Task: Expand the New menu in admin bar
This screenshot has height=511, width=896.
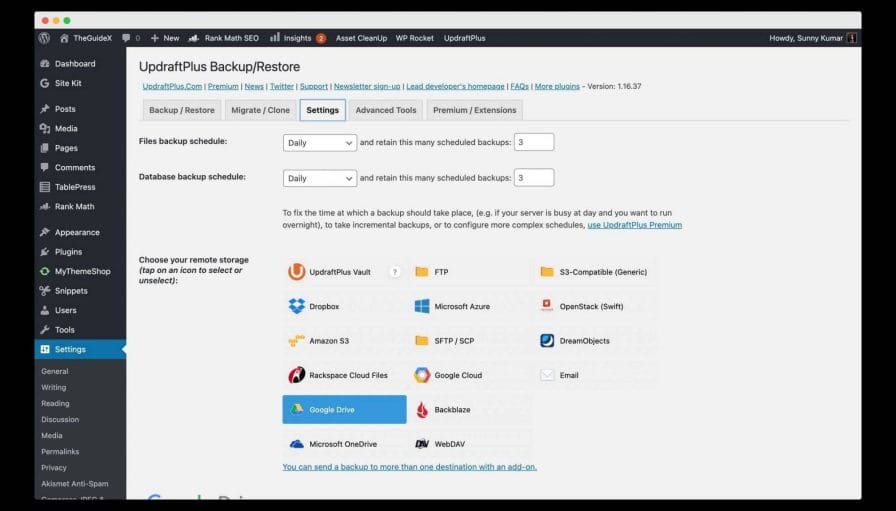Action: 165,38
